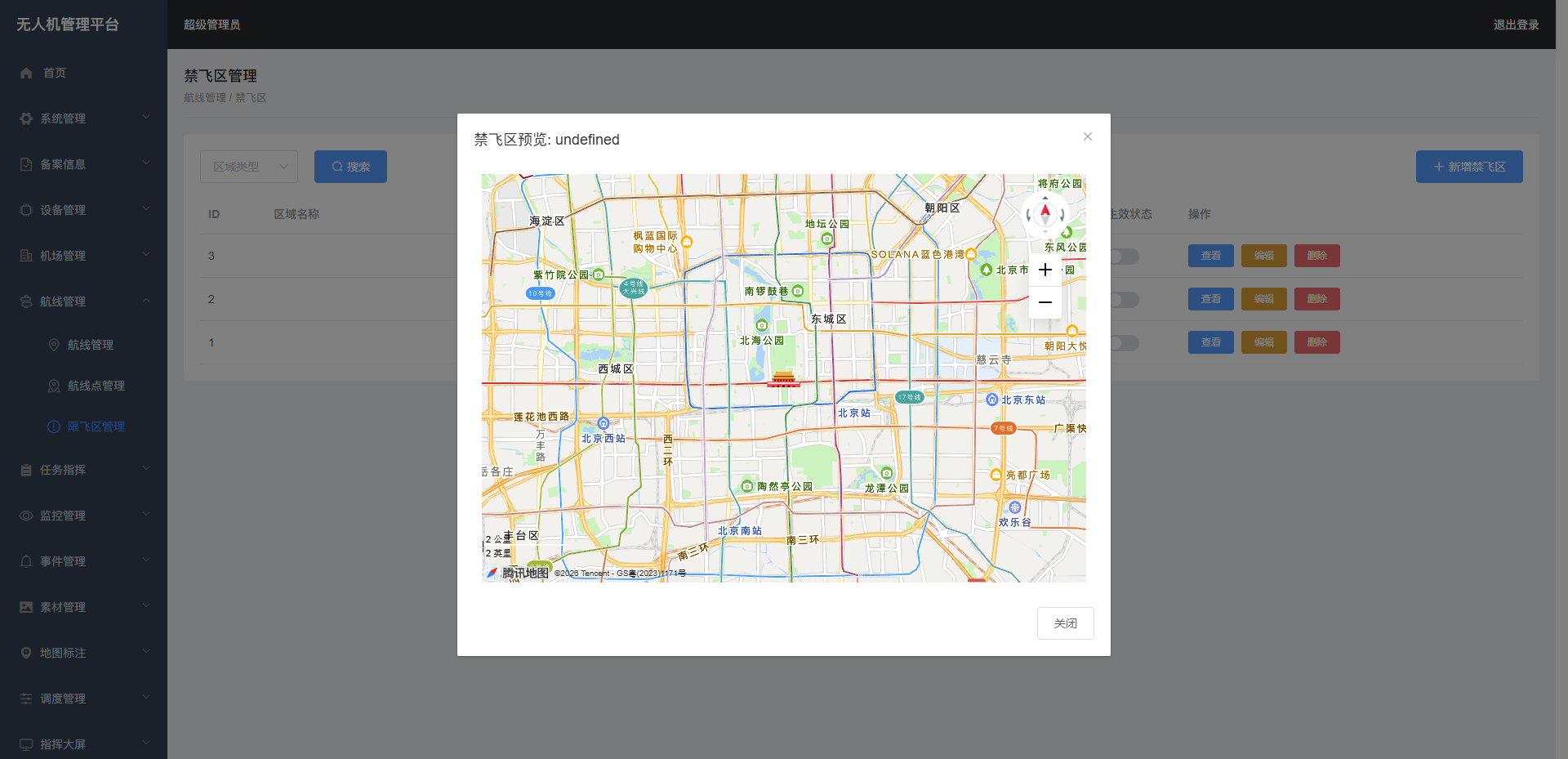Open the 航线点管理 submenu item
The image size is (1568, 759).
pos(96,386)
